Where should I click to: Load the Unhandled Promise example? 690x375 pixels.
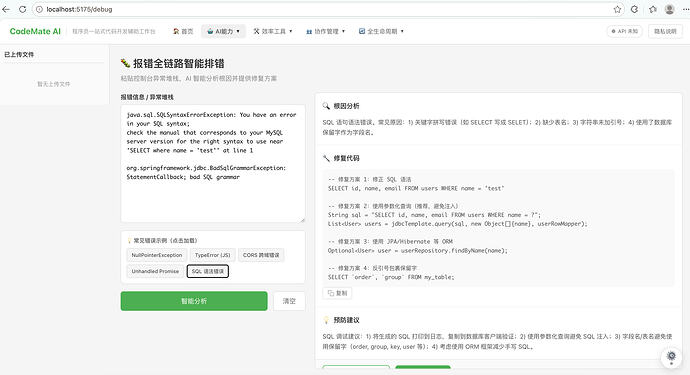(155, 271)
